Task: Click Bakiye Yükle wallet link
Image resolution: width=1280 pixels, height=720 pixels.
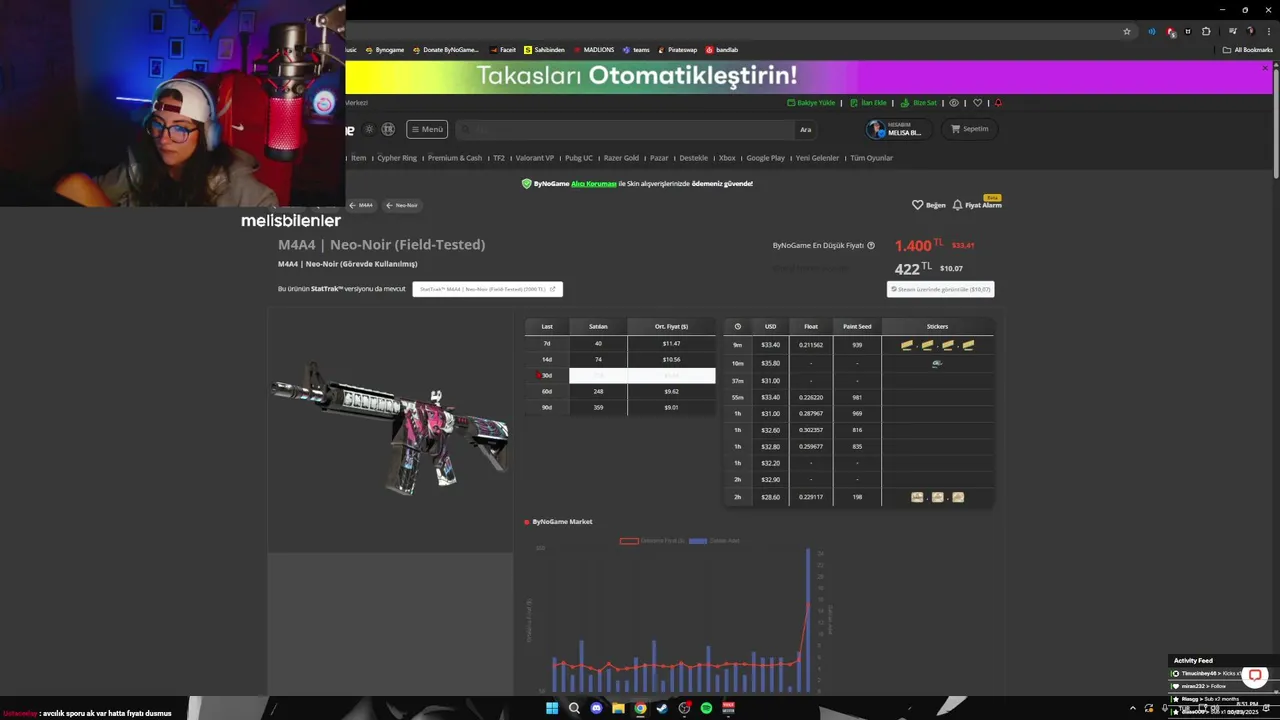Action: (811, 102)
